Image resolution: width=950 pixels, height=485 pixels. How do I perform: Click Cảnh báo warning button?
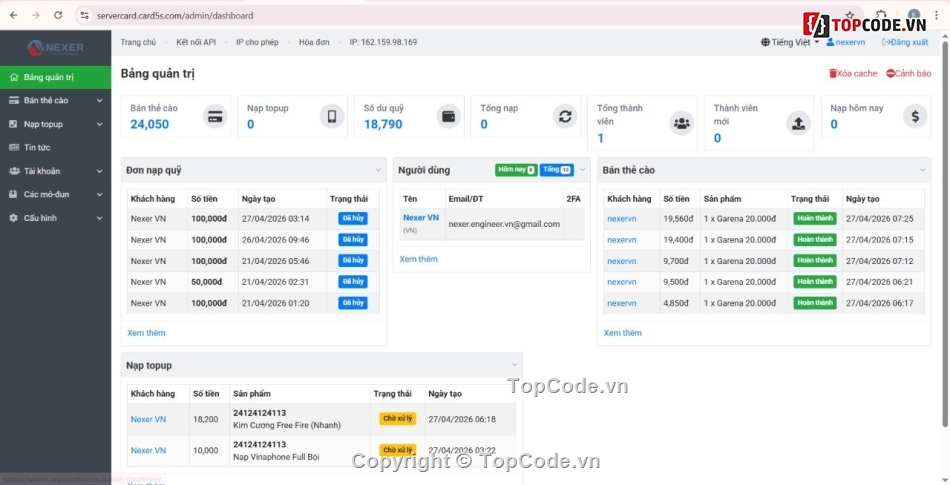[x=908, y=73]
